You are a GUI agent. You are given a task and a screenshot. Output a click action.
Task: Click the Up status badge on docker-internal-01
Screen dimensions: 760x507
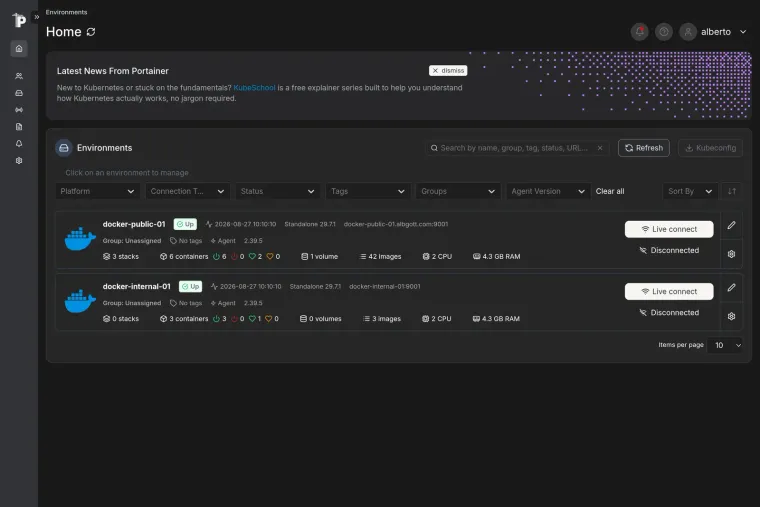[x=190, y=287]
